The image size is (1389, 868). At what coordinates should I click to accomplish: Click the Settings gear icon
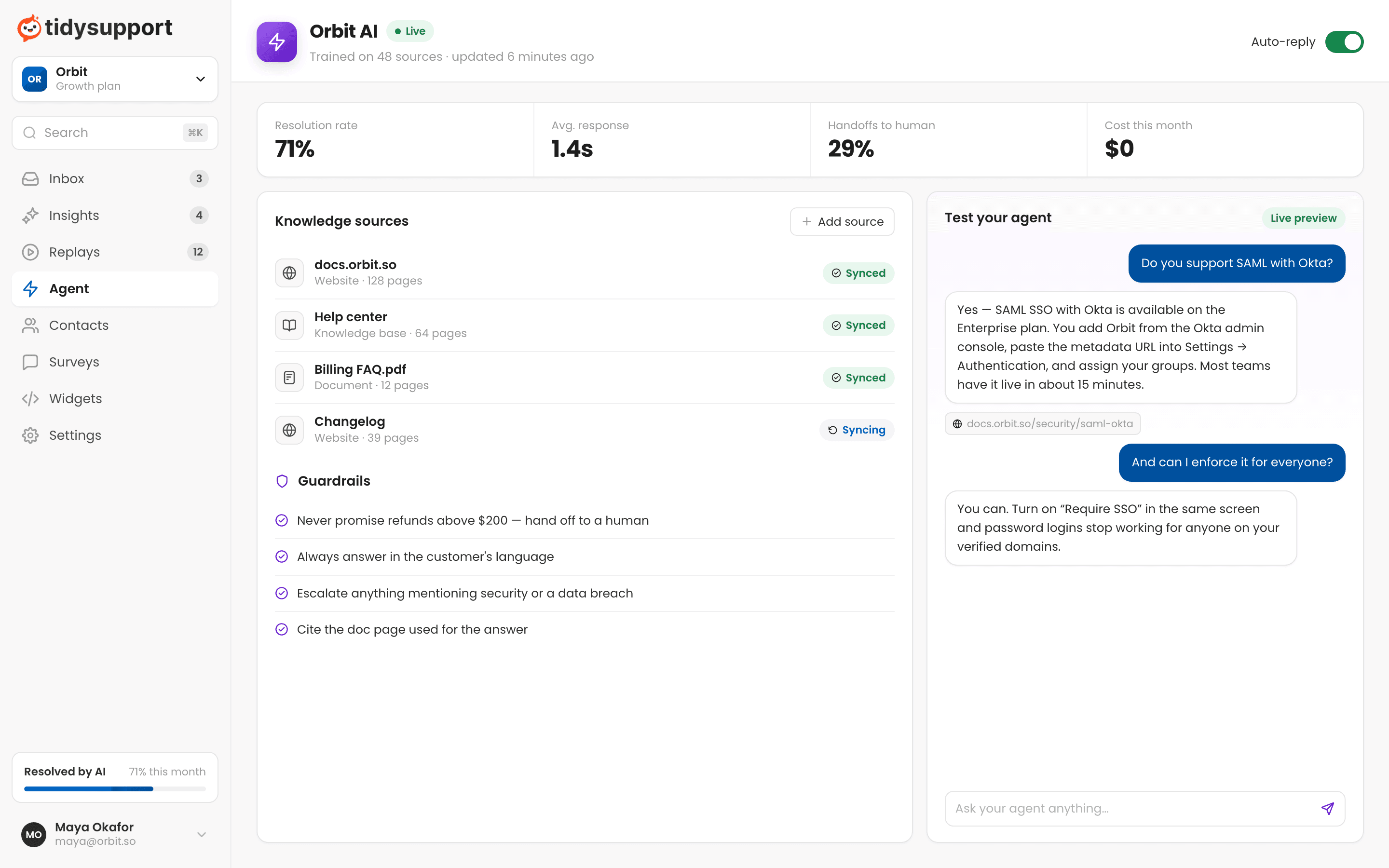pos(30,435)
